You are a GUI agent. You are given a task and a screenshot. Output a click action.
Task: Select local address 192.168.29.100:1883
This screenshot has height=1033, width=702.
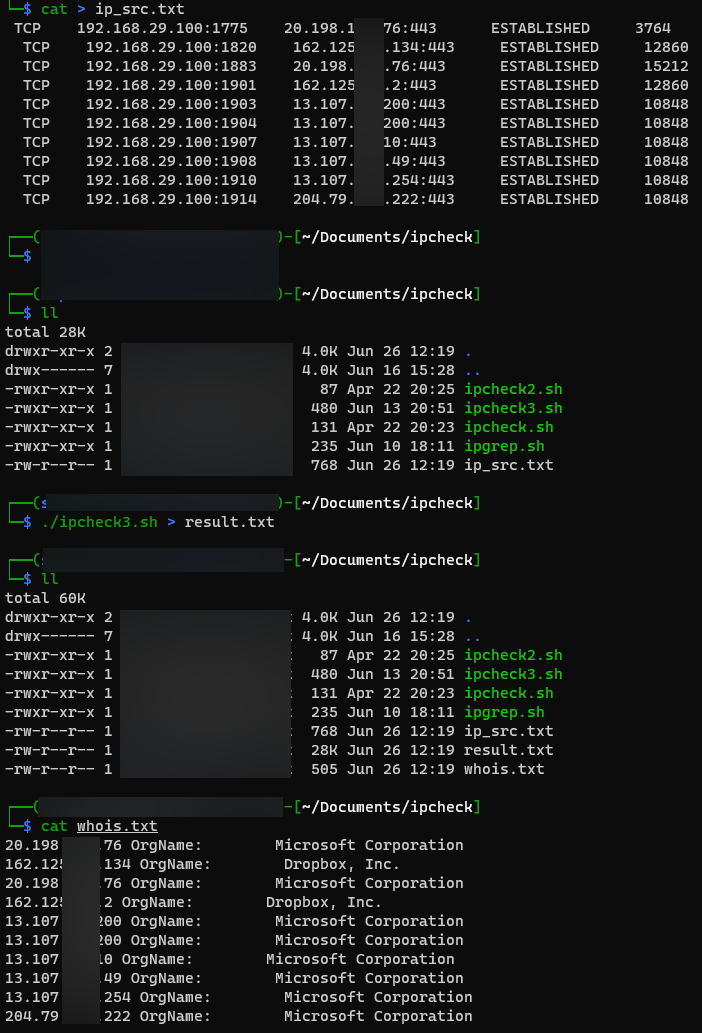pyautogui.click(x=171, y=67)
